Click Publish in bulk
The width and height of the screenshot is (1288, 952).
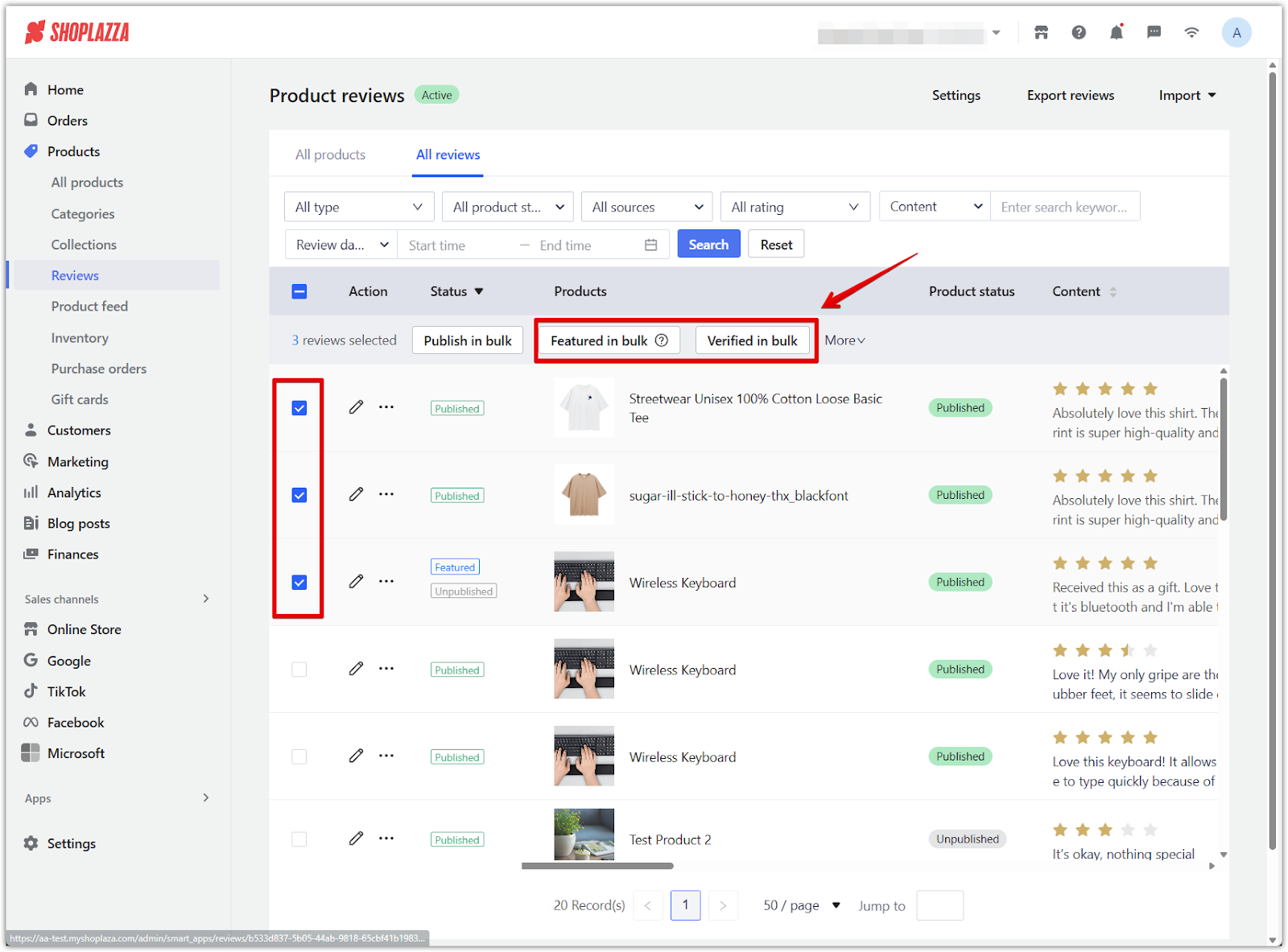(x=468, y=340)
